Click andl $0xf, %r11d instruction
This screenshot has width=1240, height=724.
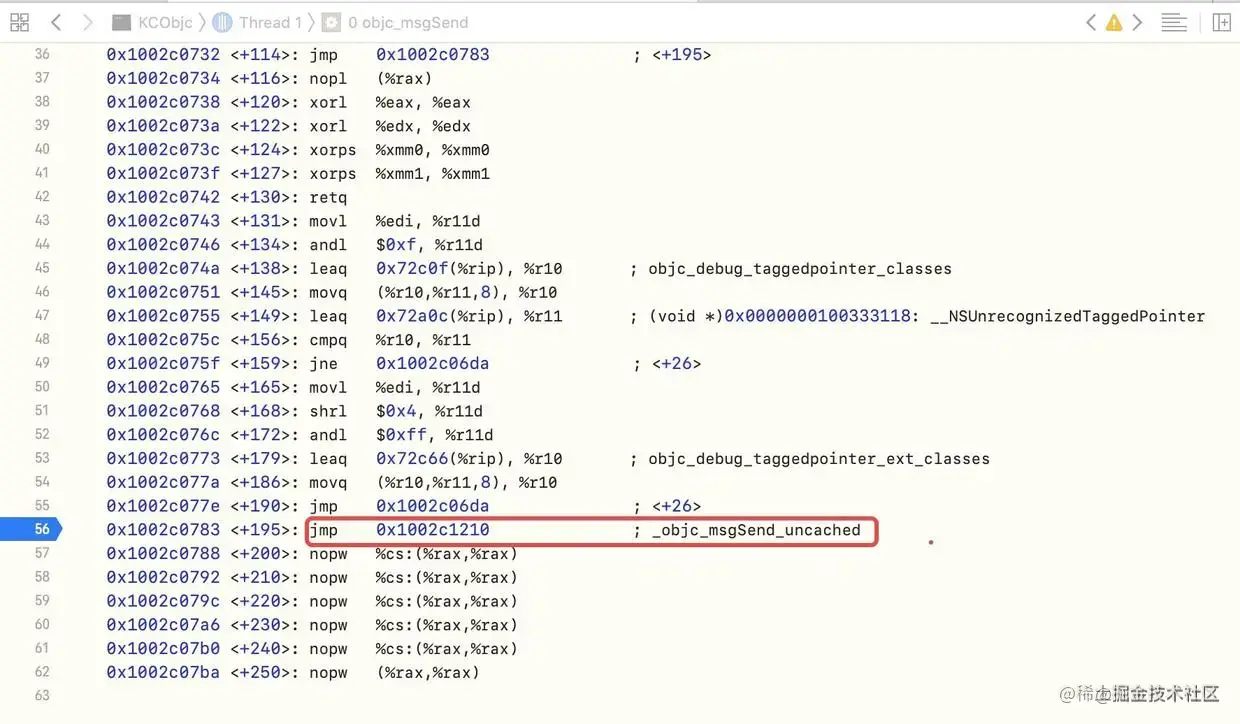pos(395,245)
